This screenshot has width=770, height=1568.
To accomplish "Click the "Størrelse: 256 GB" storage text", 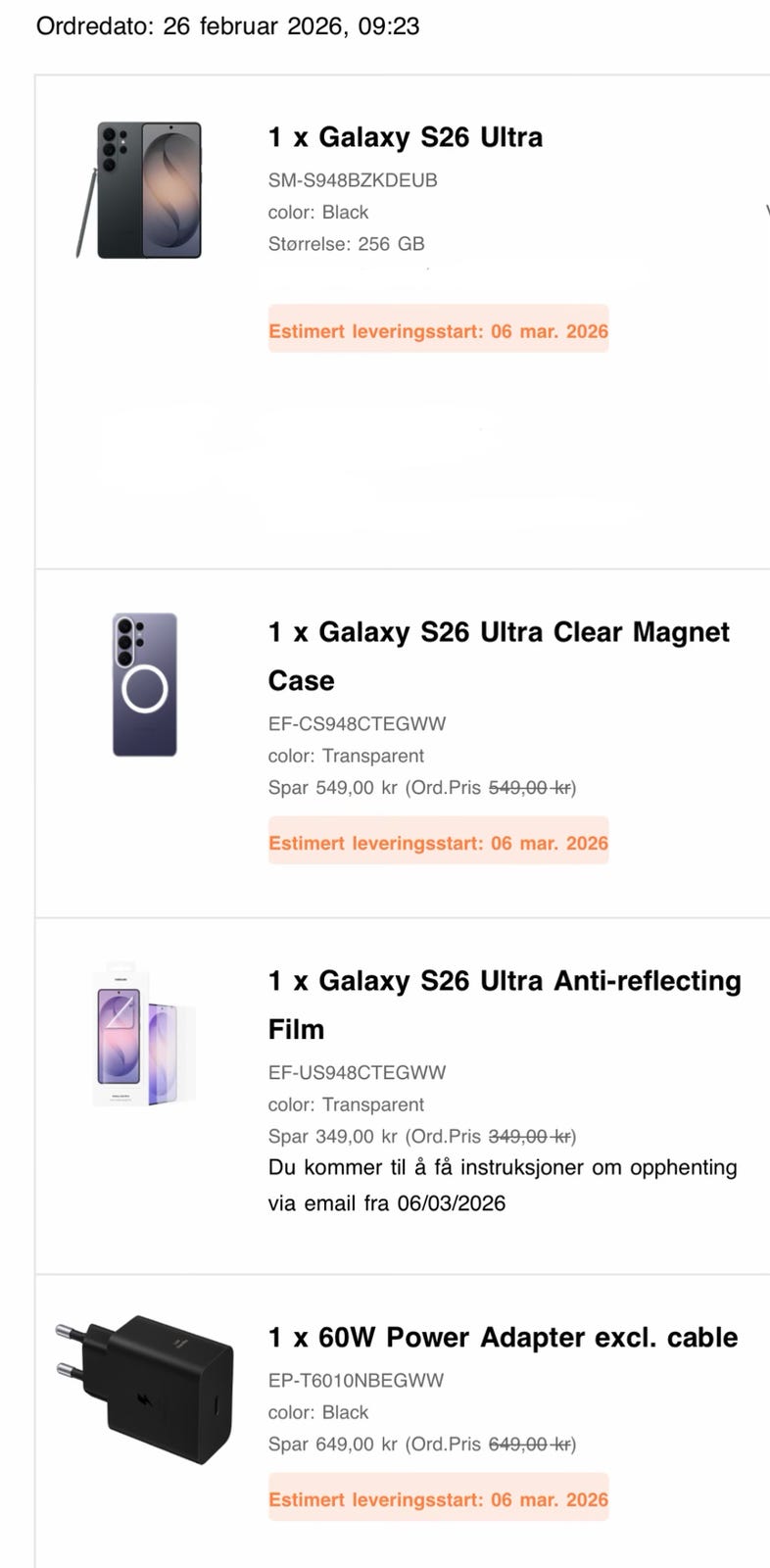I will (346, 244).
